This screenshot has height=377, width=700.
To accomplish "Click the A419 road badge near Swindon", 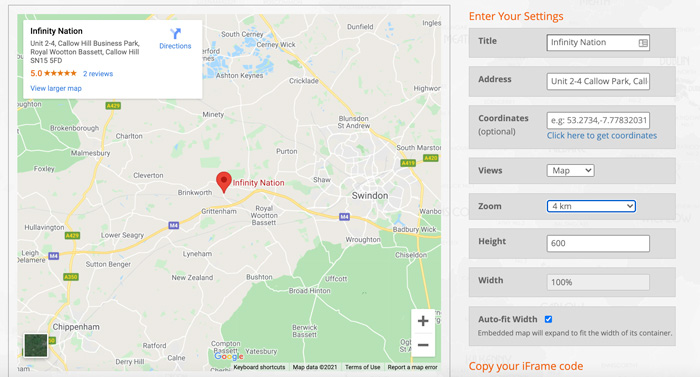I will pyautogui.click(x=408, y=163).
